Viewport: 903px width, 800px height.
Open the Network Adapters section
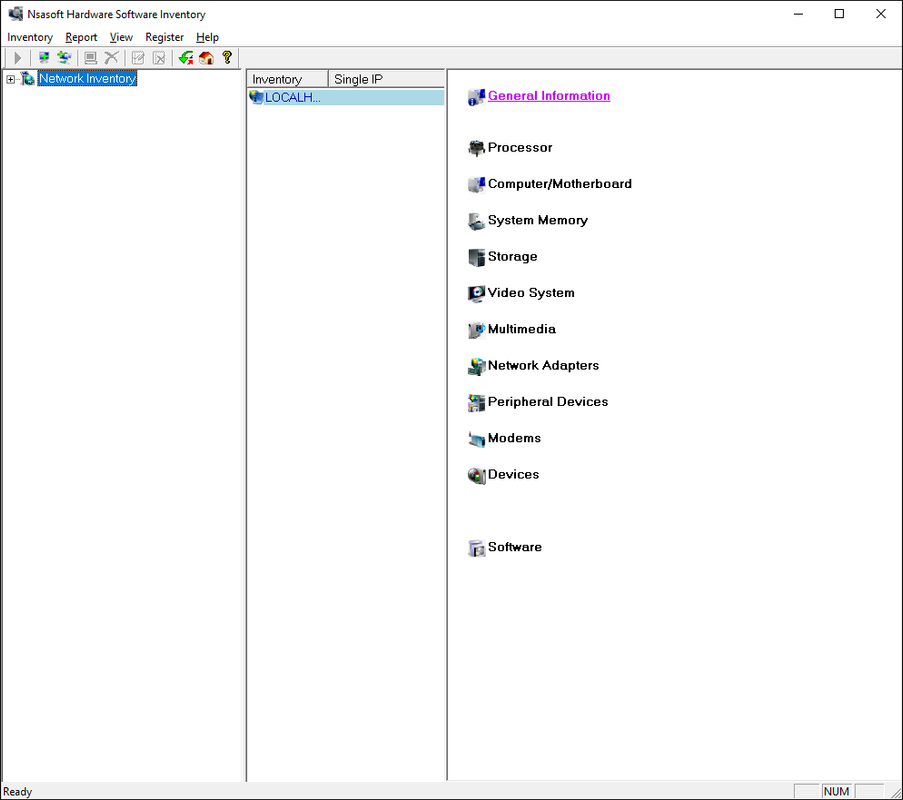[x=543, y=365]
